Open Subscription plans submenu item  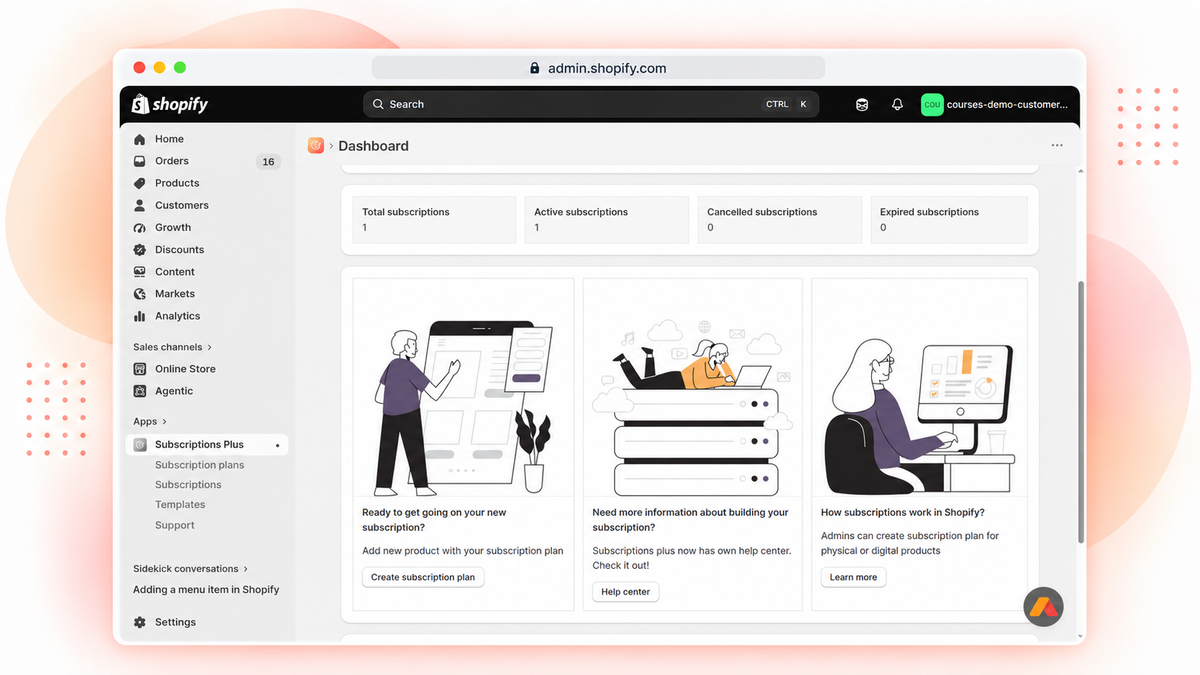pyautogui.click(x=199, y=465)
